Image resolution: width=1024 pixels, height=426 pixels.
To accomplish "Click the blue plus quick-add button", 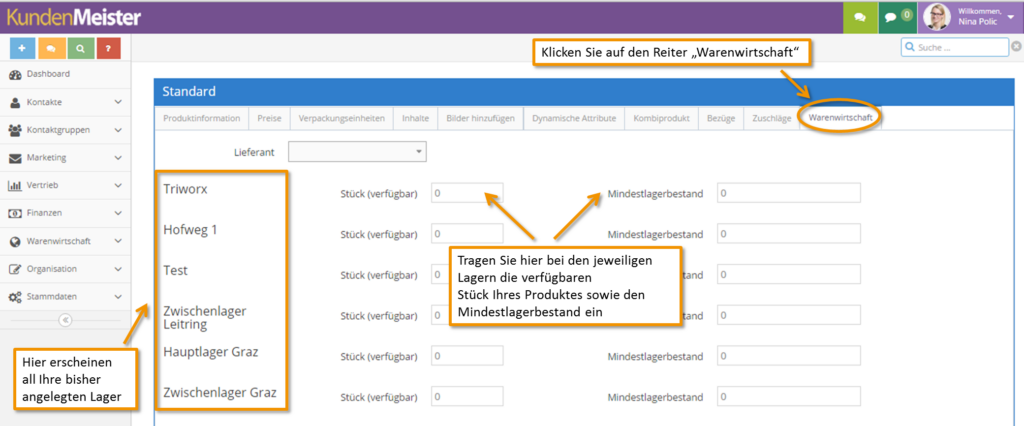I will click(x=22, y=48).
